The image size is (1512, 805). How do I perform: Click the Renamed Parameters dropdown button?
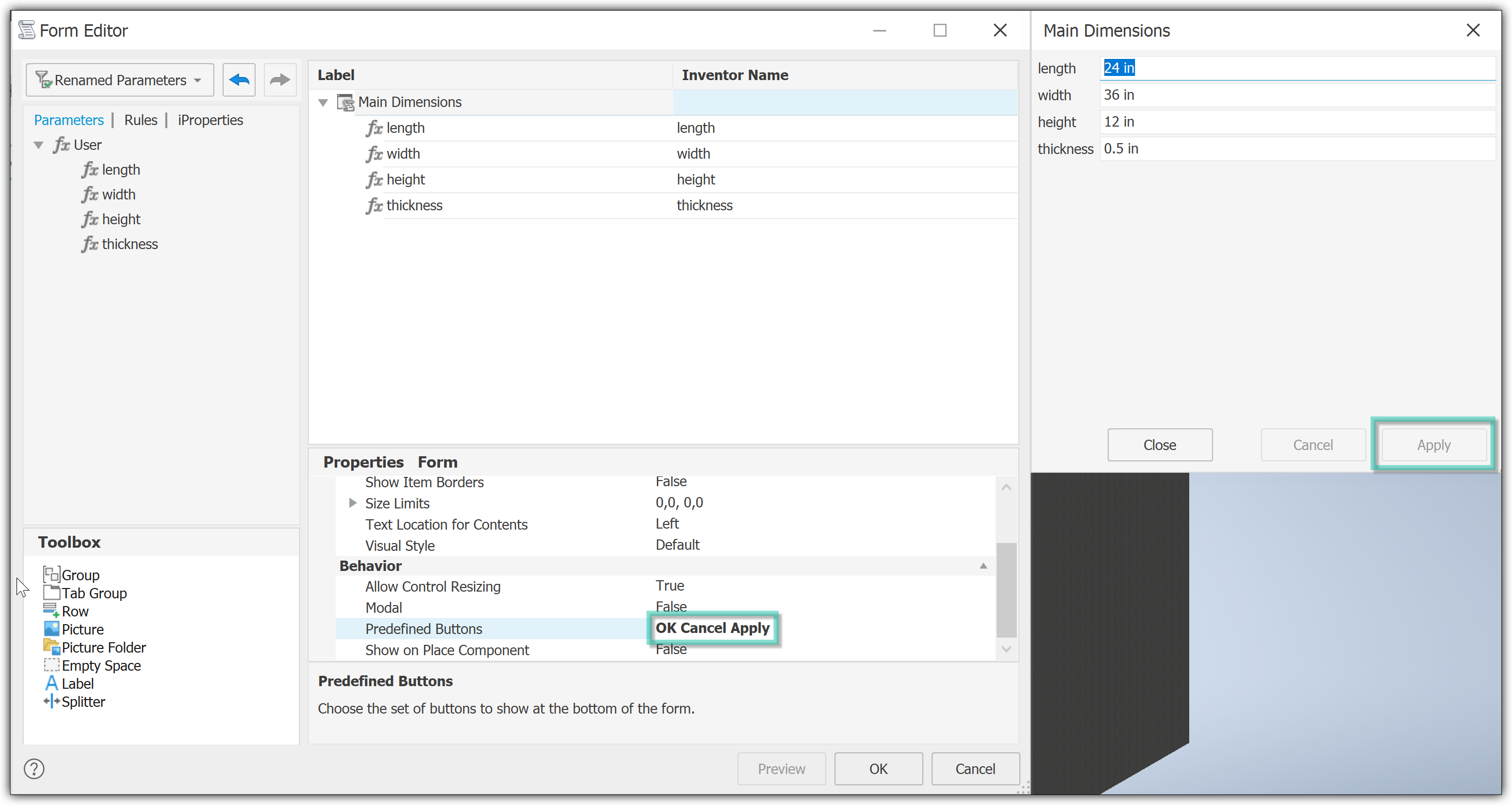pyautogui.click(x=119, y=80)
